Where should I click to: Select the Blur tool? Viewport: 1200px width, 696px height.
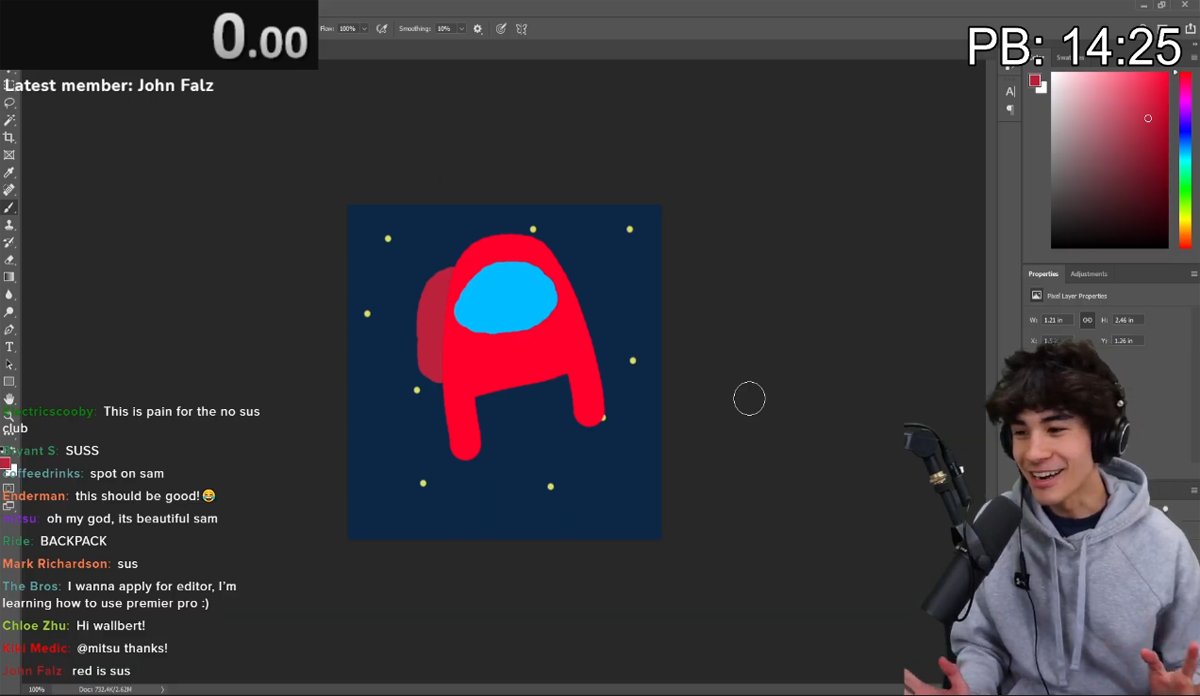[10, 295]
